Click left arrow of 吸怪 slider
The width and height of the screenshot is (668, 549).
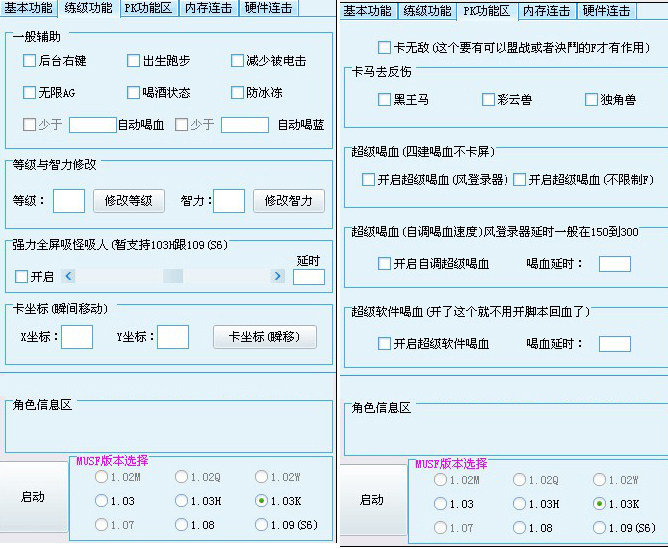(x=68, y=276)
